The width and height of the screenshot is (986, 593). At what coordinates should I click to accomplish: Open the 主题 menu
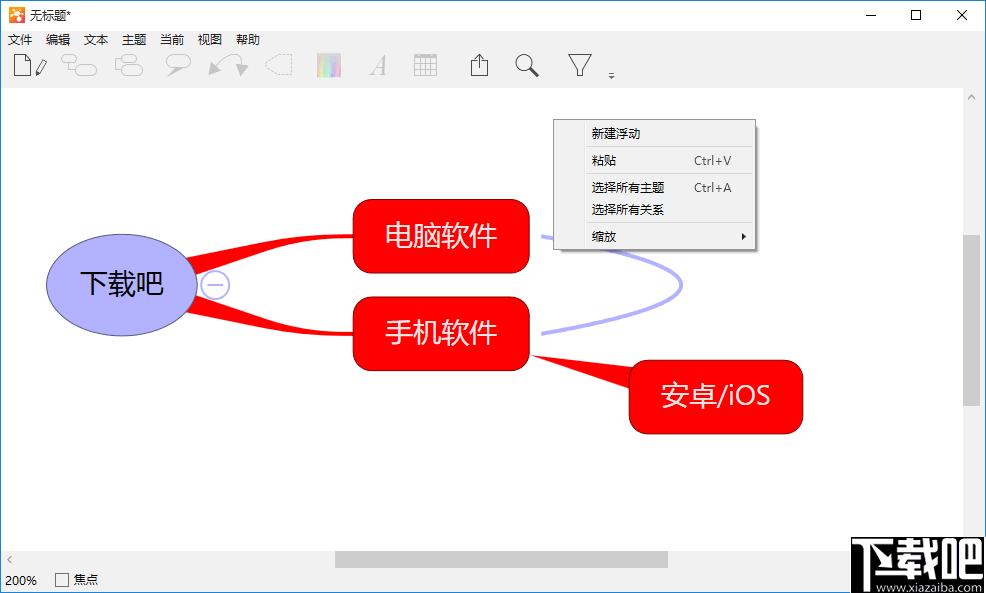(134, 40)
